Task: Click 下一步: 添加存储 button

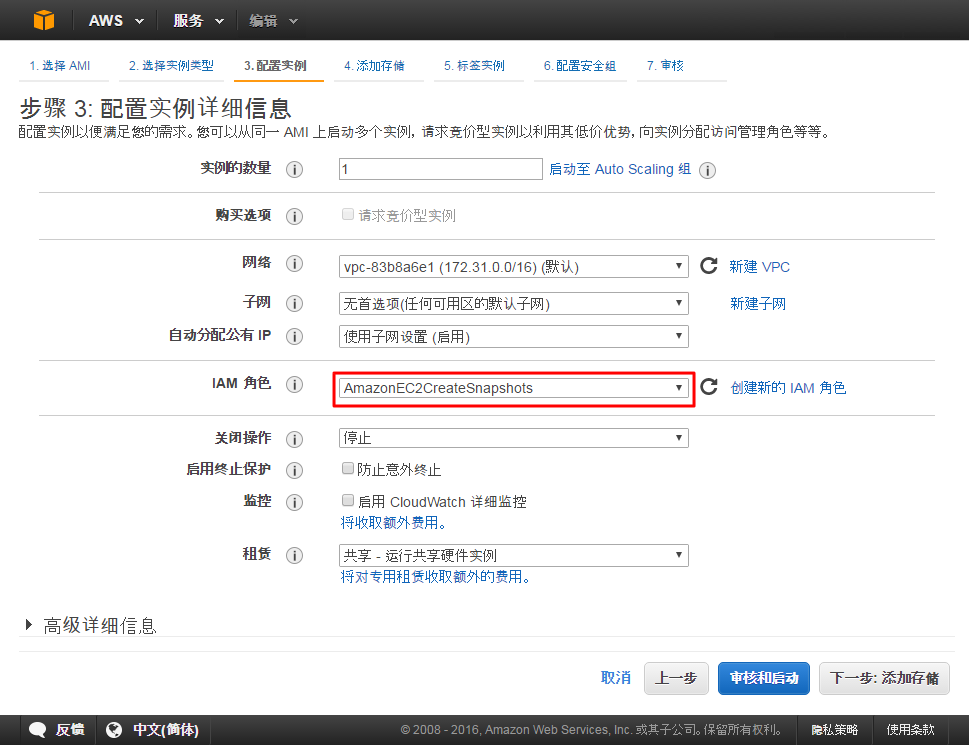Action: click(x=884, y=678)
